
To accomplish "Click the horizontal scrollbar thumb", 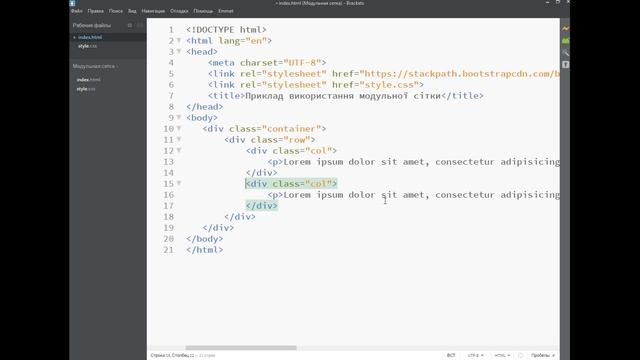I will [241, 348].
